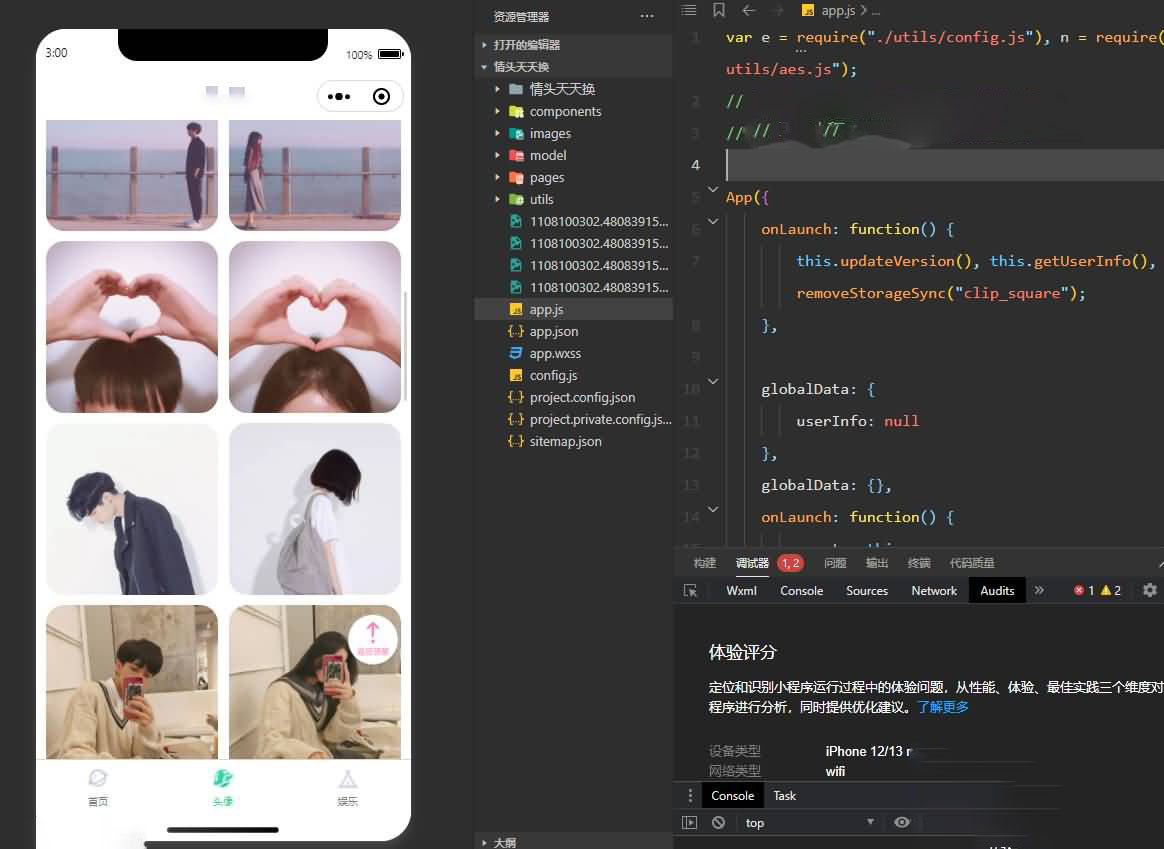
Task: Show the console sidebar panel icon
Action: (x=689, y=823)
